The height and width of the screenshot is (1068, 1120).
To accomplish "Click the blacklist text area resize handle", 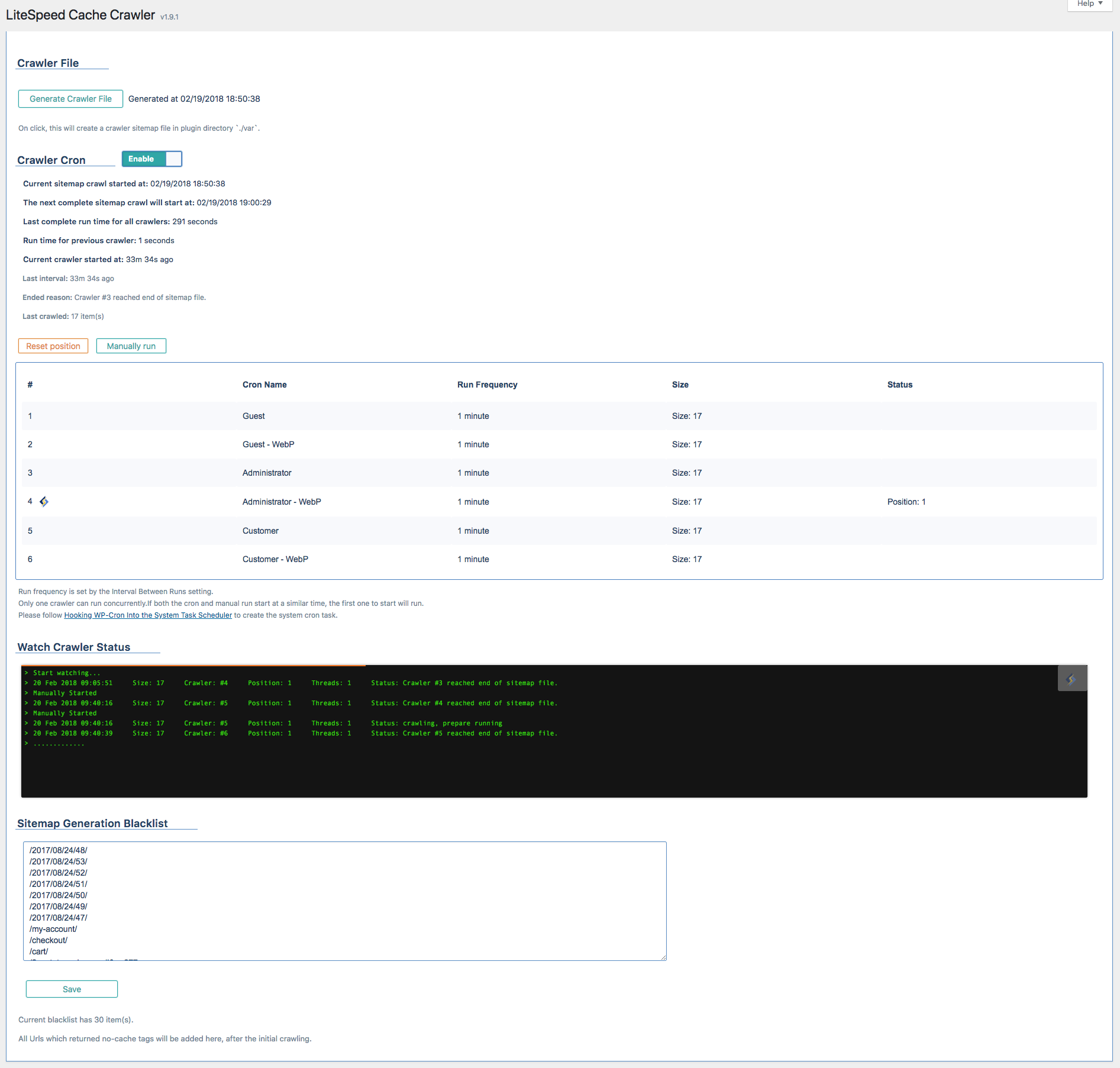I will [x=663, y=957].
